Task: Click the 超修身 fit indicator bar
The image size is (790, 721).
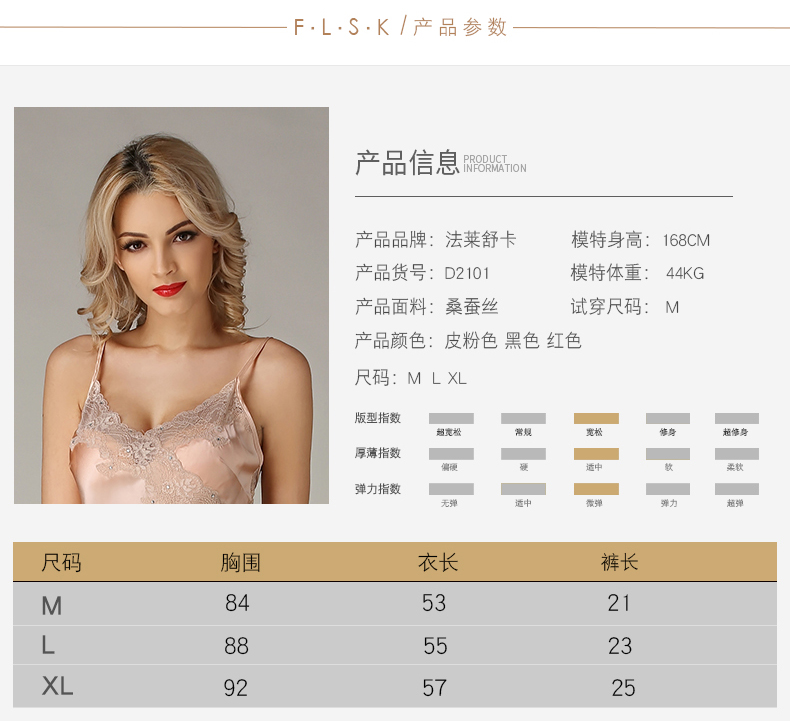Action: coord(736,418)
